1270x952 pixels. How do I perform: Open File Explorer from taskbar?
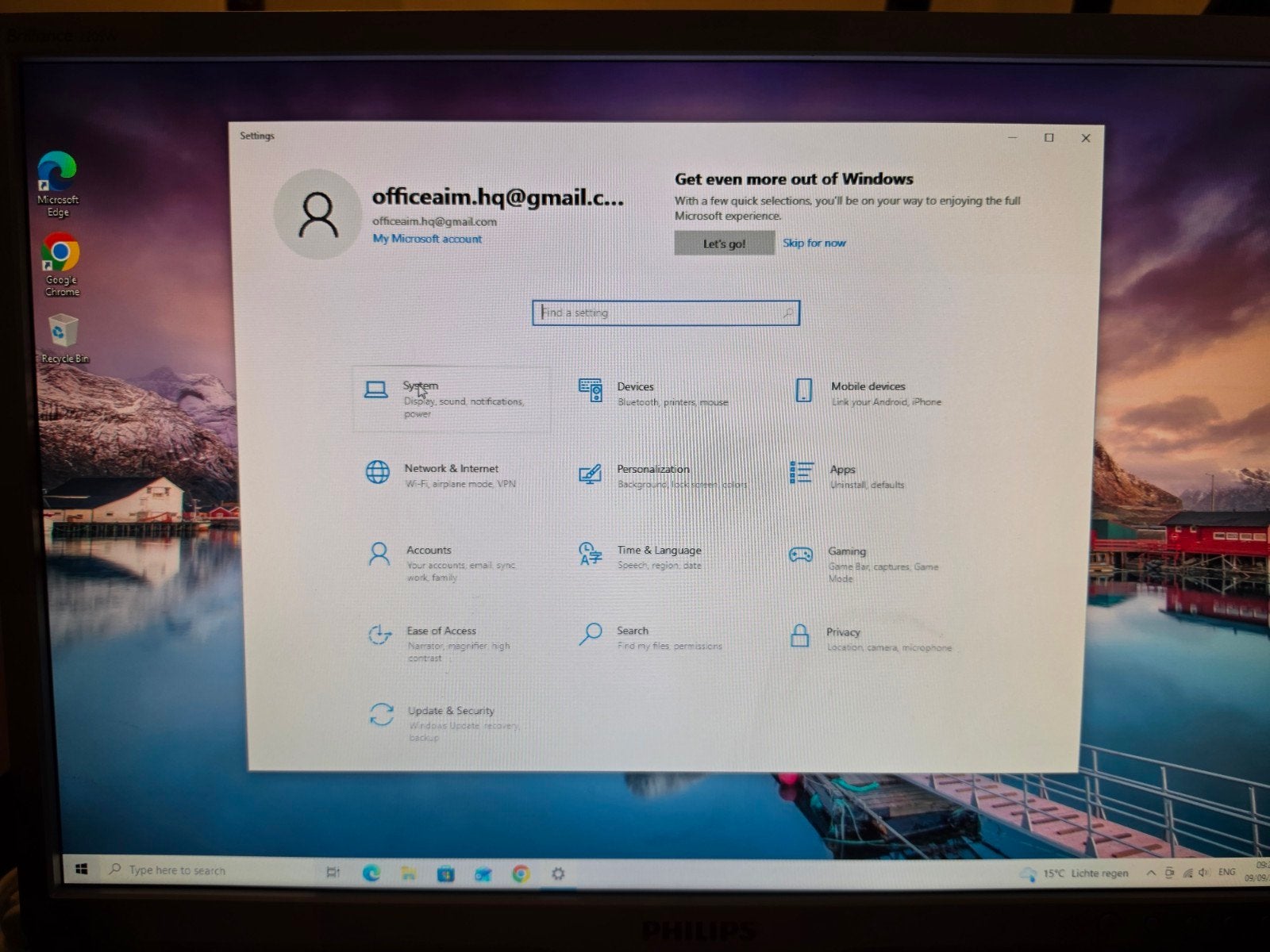point(408,873)
